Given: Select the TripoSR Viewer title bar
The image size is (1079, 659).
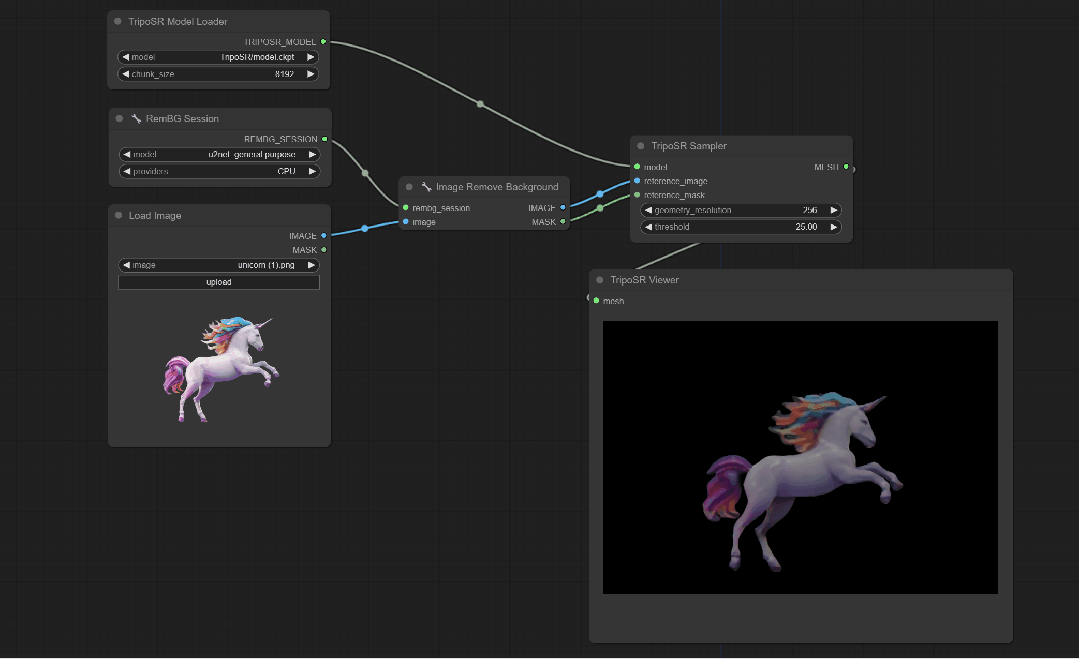Looking at the screenshot, I should (801, 280).
